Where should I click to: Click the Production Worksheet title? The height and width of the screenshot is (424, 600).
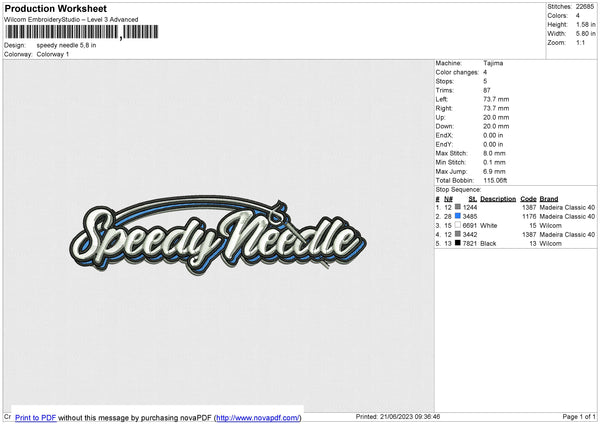click(56, 8)
